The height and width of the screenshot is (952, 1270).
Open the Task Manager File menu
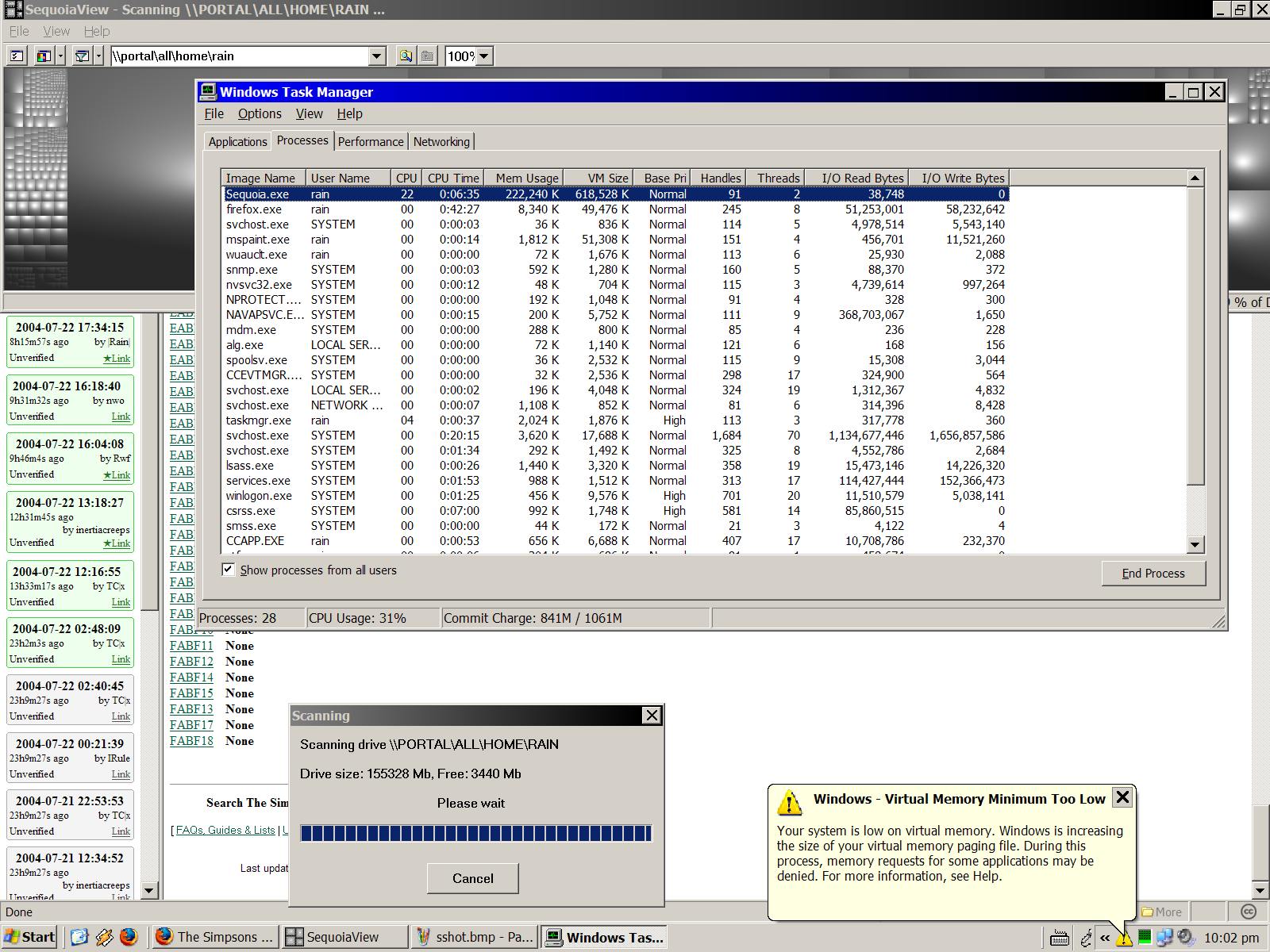pyautogui.click(x=214, y=113)
